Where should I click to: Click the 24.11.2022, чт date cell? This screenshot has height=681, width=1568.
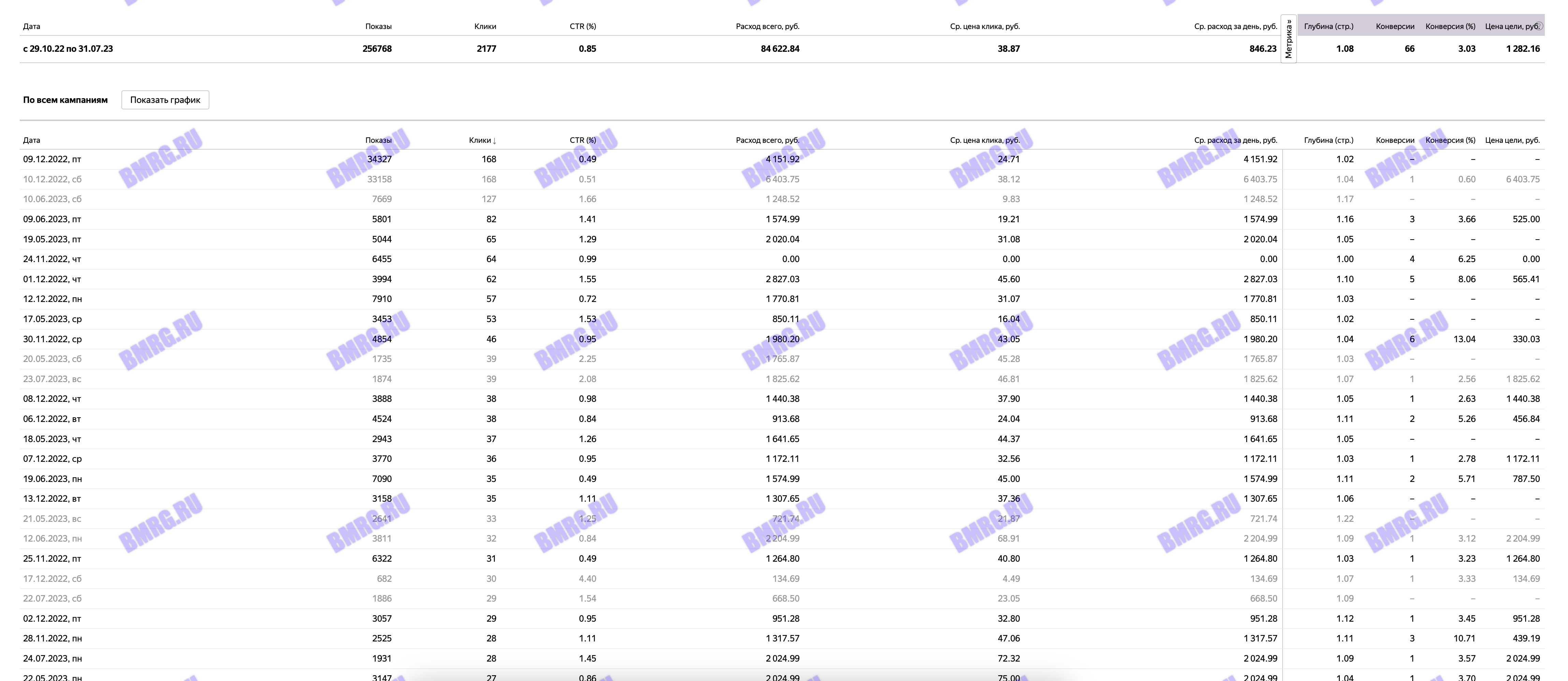point(53,259)
